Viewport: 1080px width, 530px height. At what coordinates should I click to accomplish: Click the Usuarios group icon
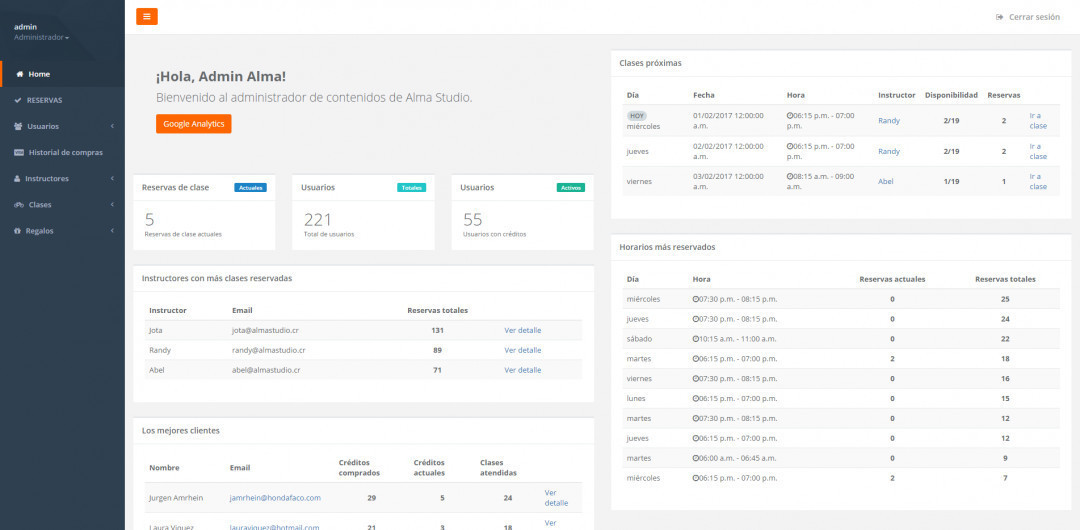click(19, 126)
